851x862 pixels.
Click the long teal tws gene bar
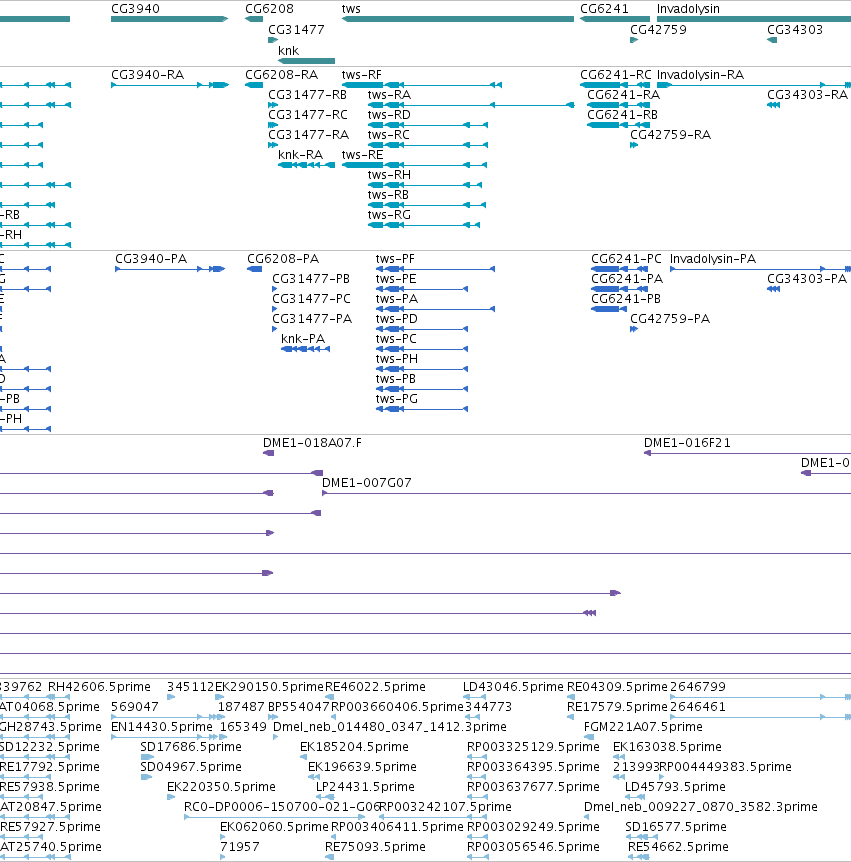point(457,19)
